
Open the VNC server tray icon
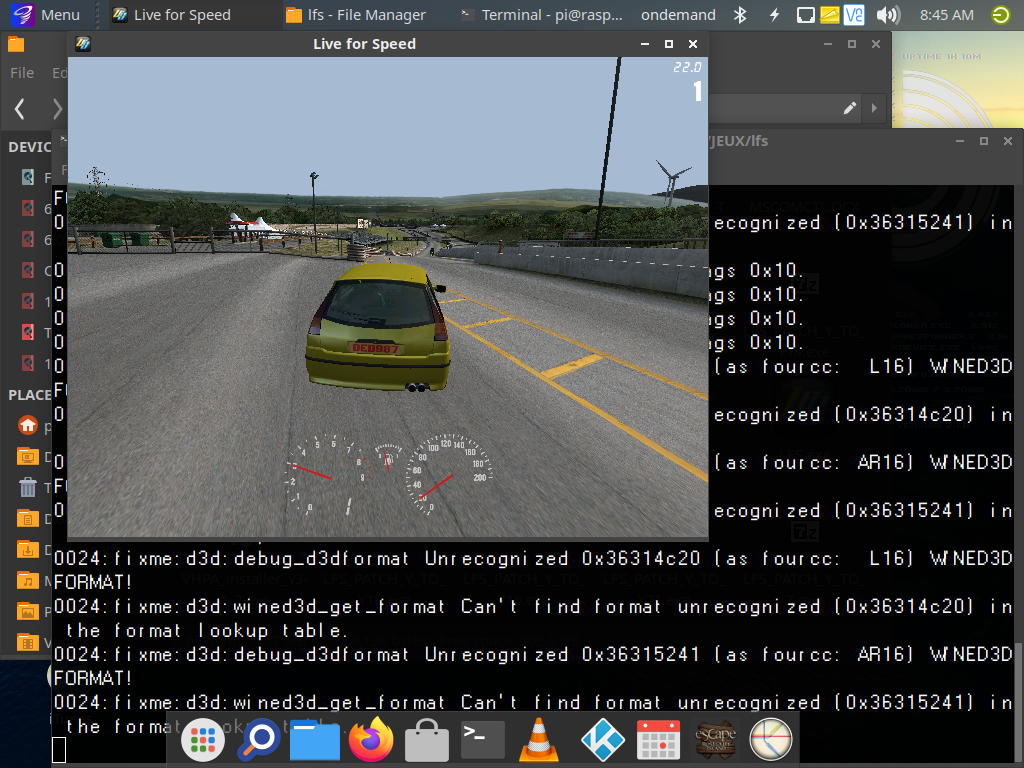point(854,14)
